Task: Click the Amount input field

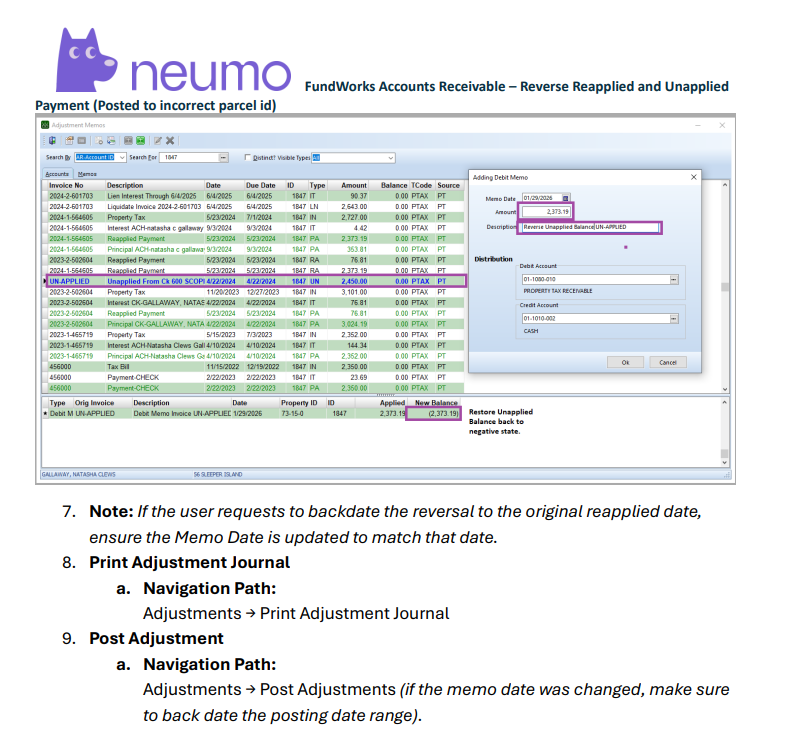Action: pos(546,212)
